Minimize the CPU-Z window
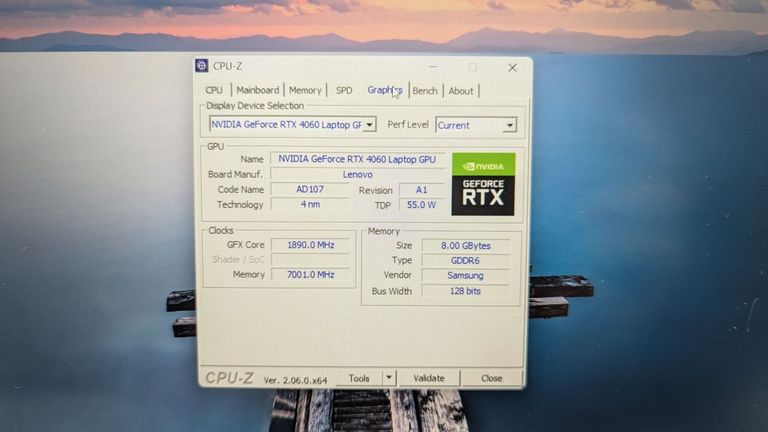The width and height of the screenshot is (768, 432). pos(433,67)
